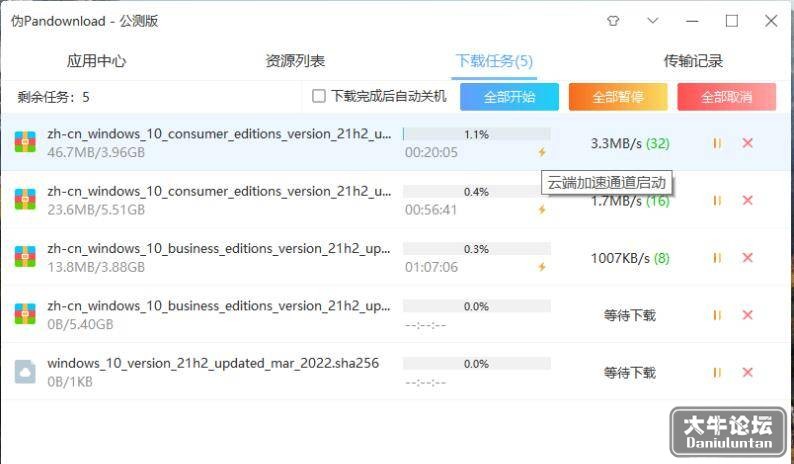Image resolution: width=794 pixels, height=464 pixels.
Task: Enable 下载完成后自动关机 checkbox
Action: pyautogui.click(x=319, y=96)
